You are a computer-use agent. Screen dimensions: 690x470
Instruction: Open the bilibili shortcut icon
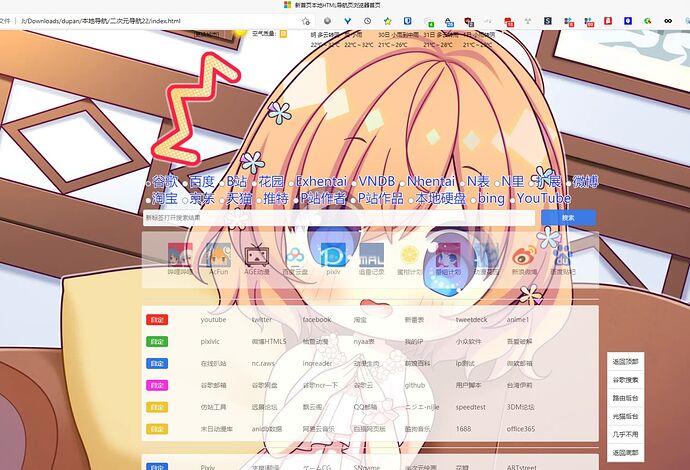pos(180,255)
